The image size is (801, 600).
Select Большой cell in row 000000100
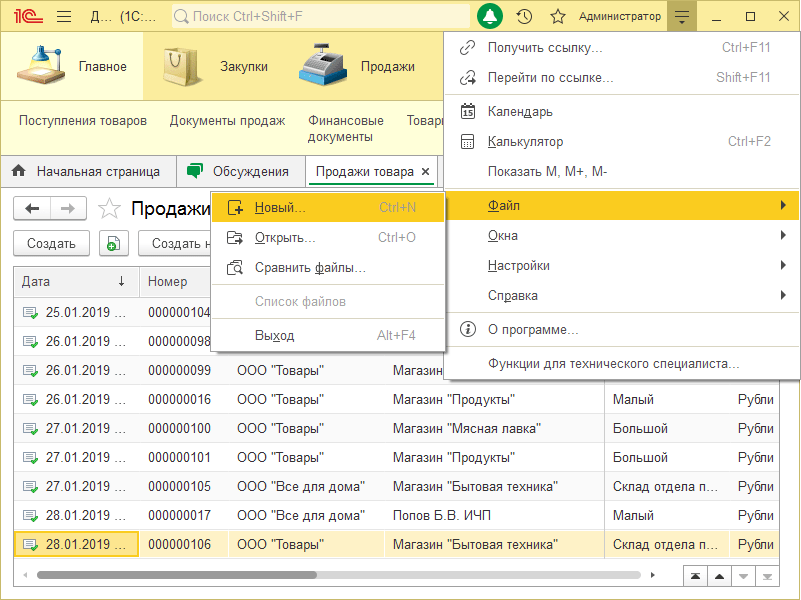(667, 428)
